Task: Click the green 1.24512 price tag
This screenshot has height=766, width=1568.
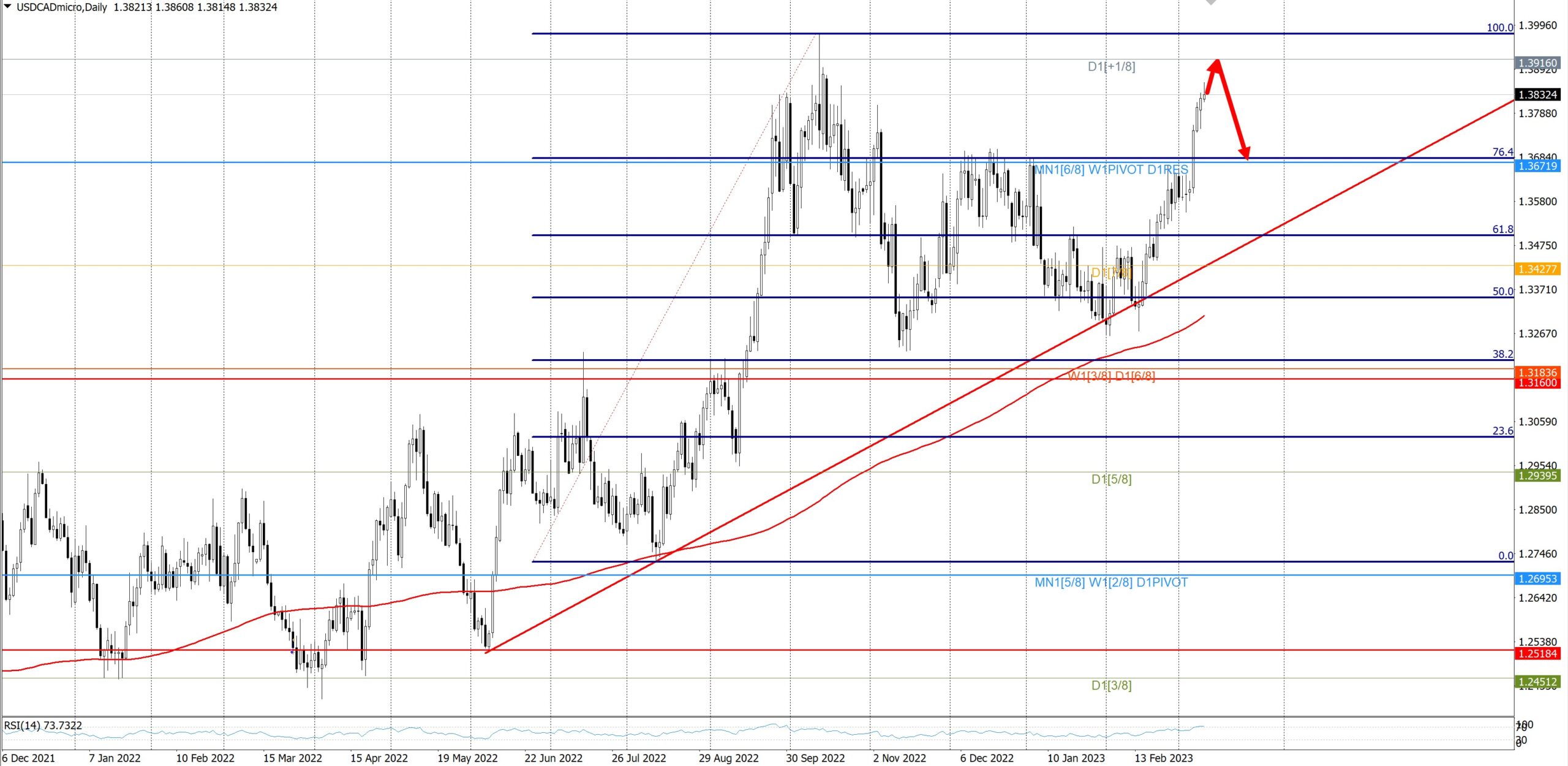Action: click(x=1537, y=681)
